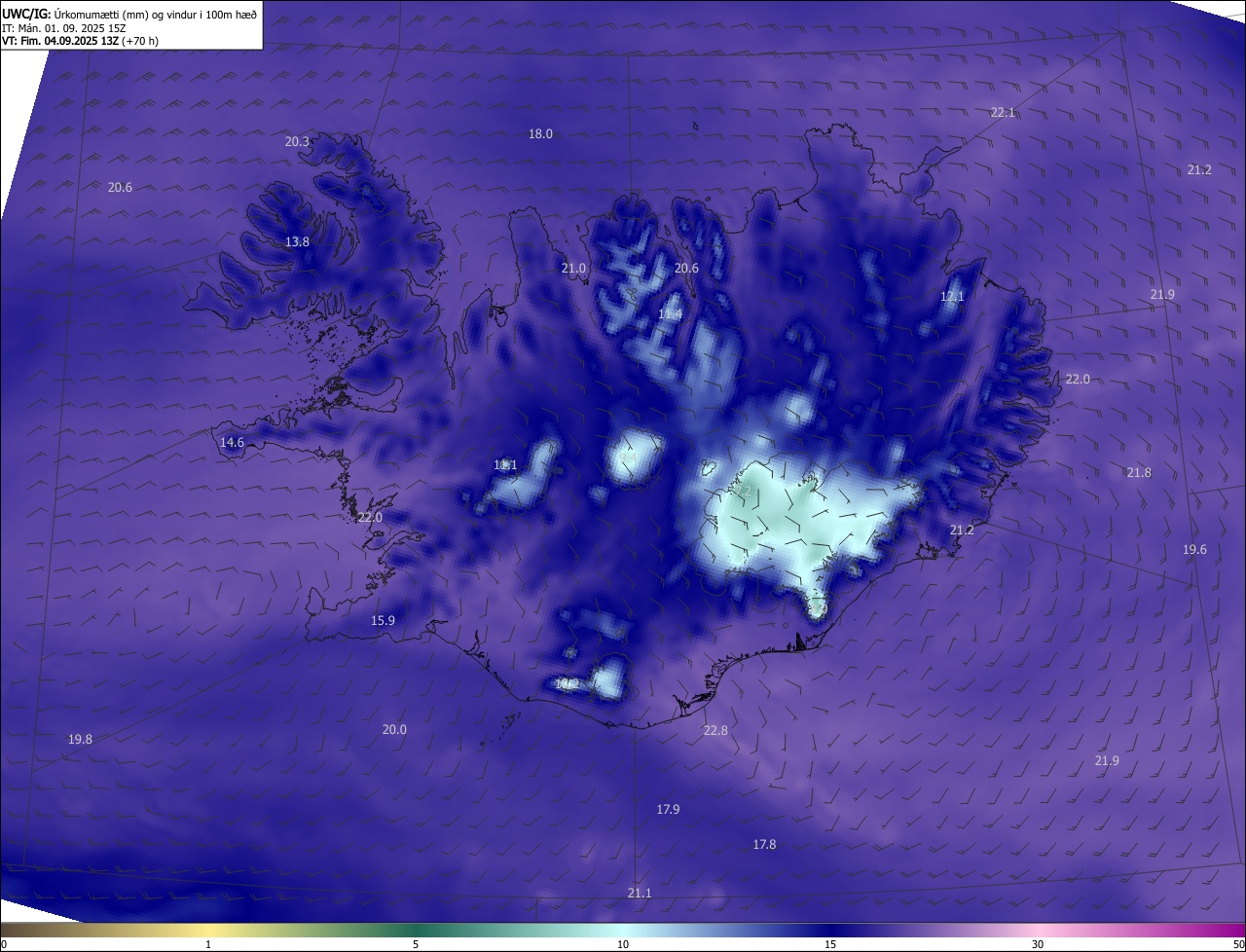Click the 22.1 value in the northeast sea
The image size is (1246, 952).
1003,113
